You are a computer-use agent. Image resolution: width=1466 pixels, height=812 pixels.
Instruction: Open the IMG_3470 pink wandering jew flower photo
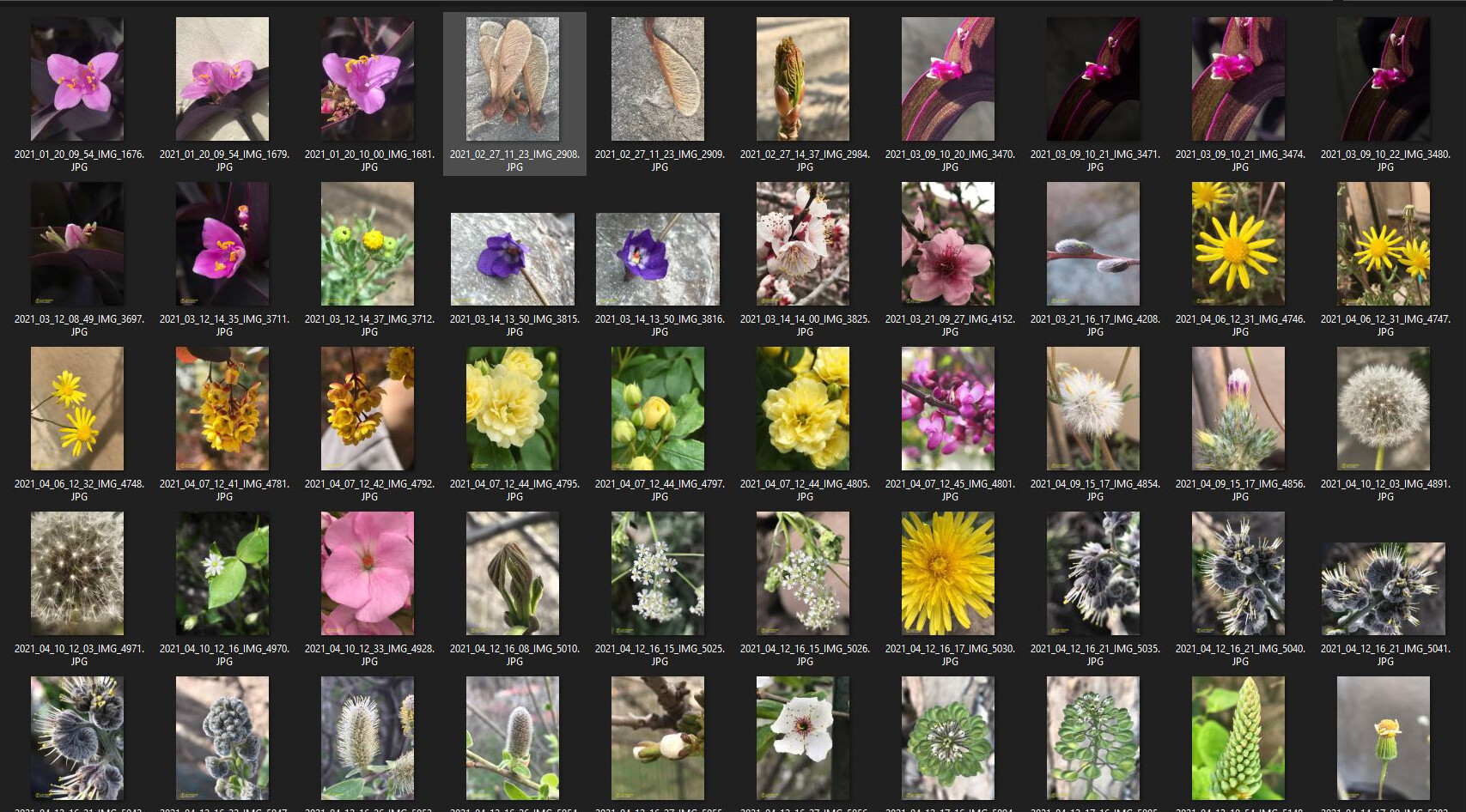click(x=948, y=77)
